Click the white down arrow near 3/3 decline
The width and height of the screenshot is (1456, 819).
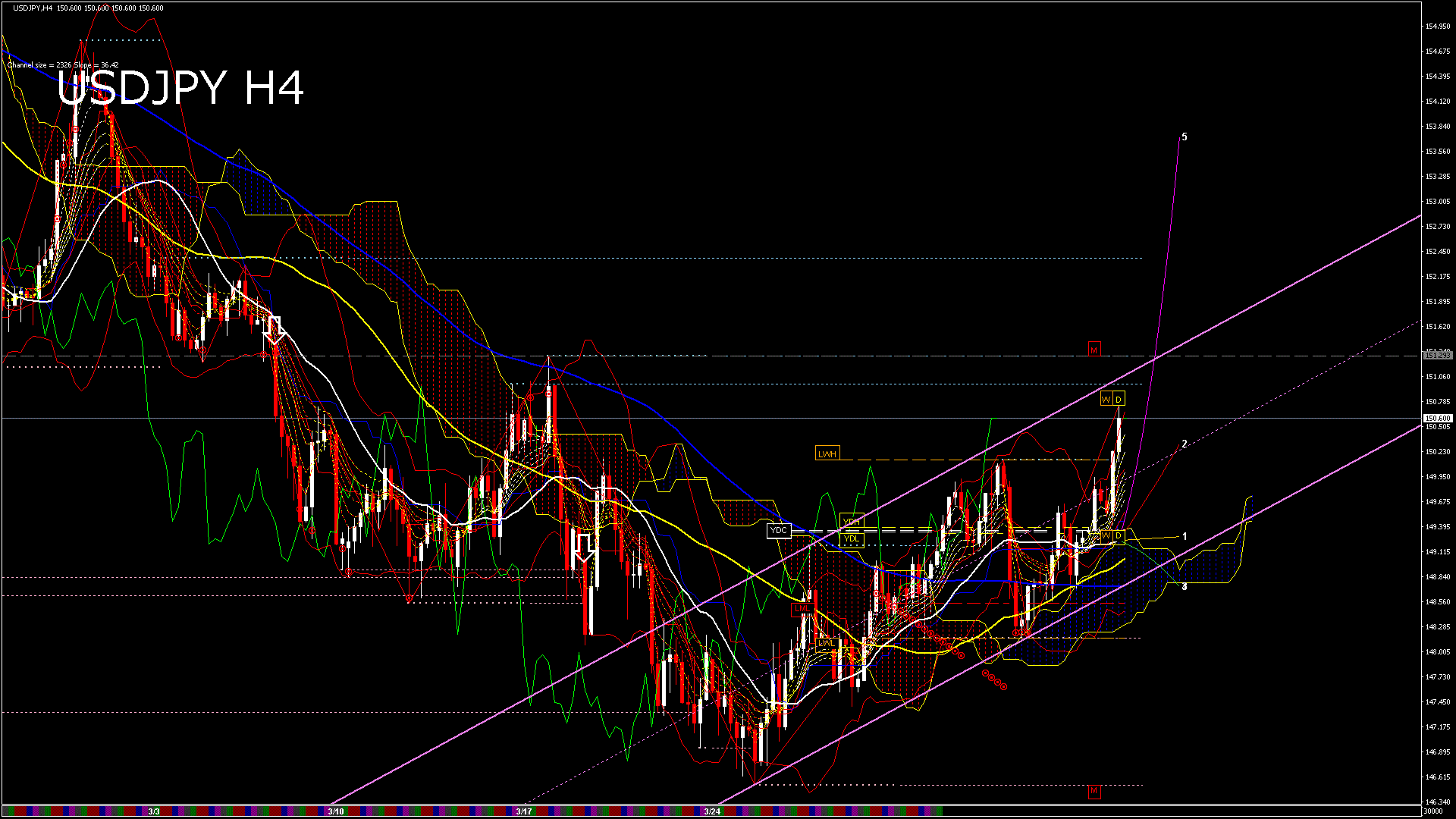(274, 331)
